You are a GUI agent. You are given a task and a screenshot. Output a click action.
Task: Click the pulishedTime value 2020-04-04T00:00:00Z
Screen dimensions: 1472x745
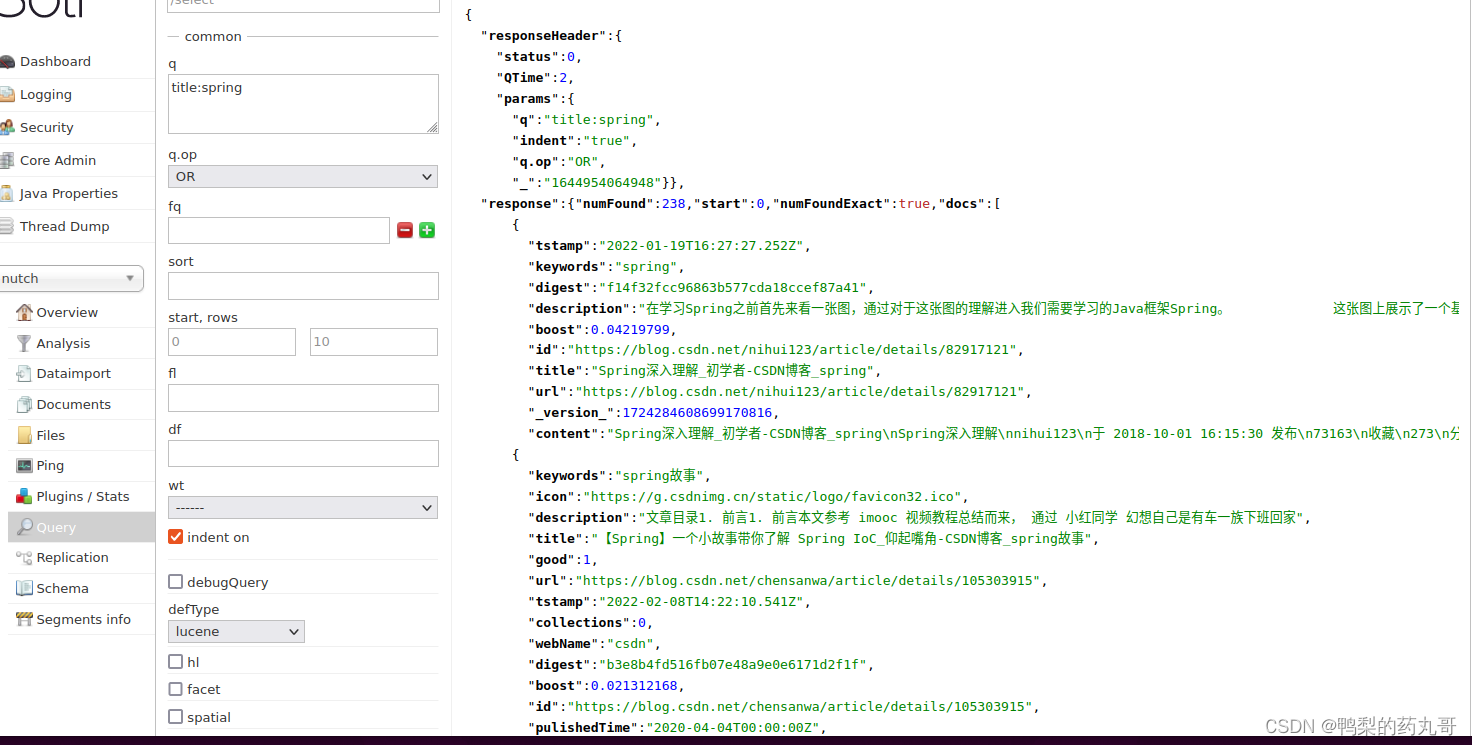click(x=735, y=727)
